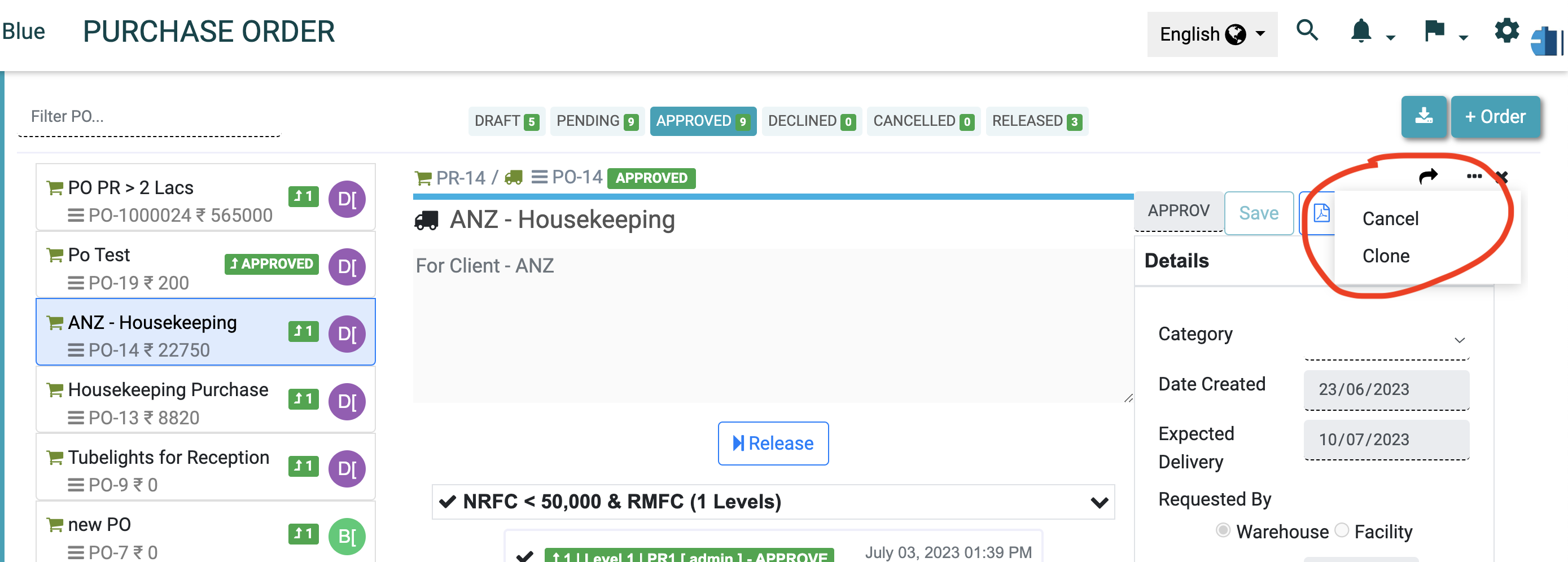Click the search magnifier icon
Image resolution: width=1568 pixels, height=562 pixels.
(x=1306, y=30)
